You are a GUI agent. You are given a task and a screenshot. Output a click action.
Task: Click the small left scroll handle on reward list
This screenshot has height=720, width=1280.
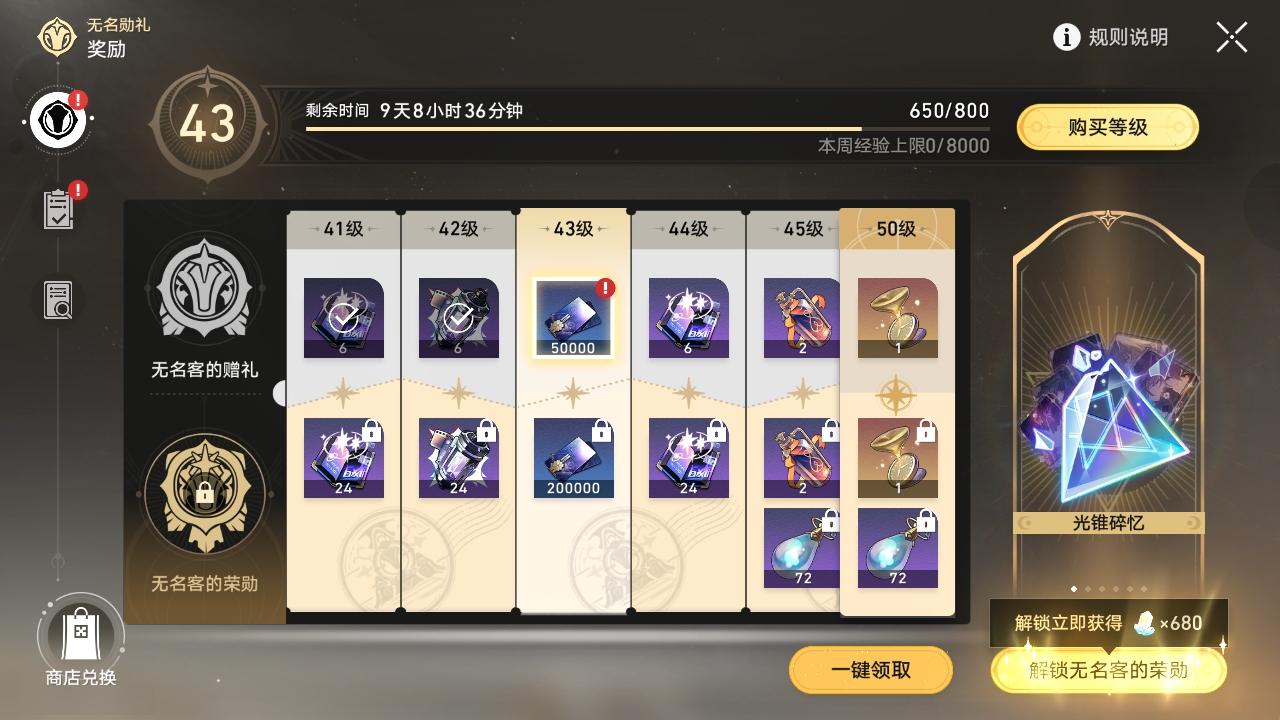pos(280,393)
